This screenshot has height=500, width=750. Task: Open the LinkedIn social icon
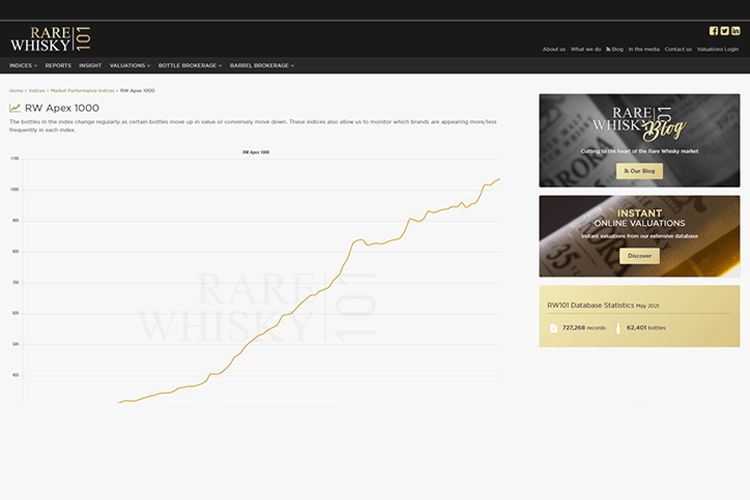[x=736, y=31]
